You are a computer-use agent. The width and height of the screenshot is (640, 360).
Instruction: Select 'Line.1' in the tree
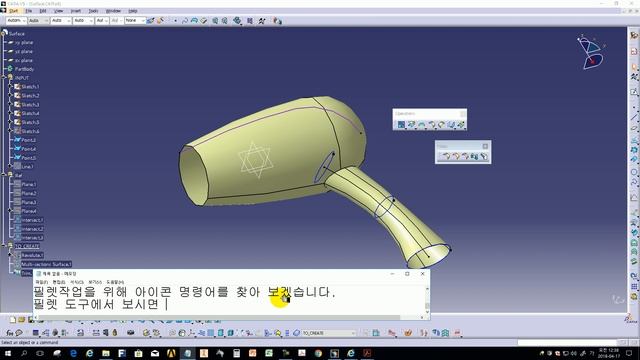pyautogui.click(x=27, y=167)
